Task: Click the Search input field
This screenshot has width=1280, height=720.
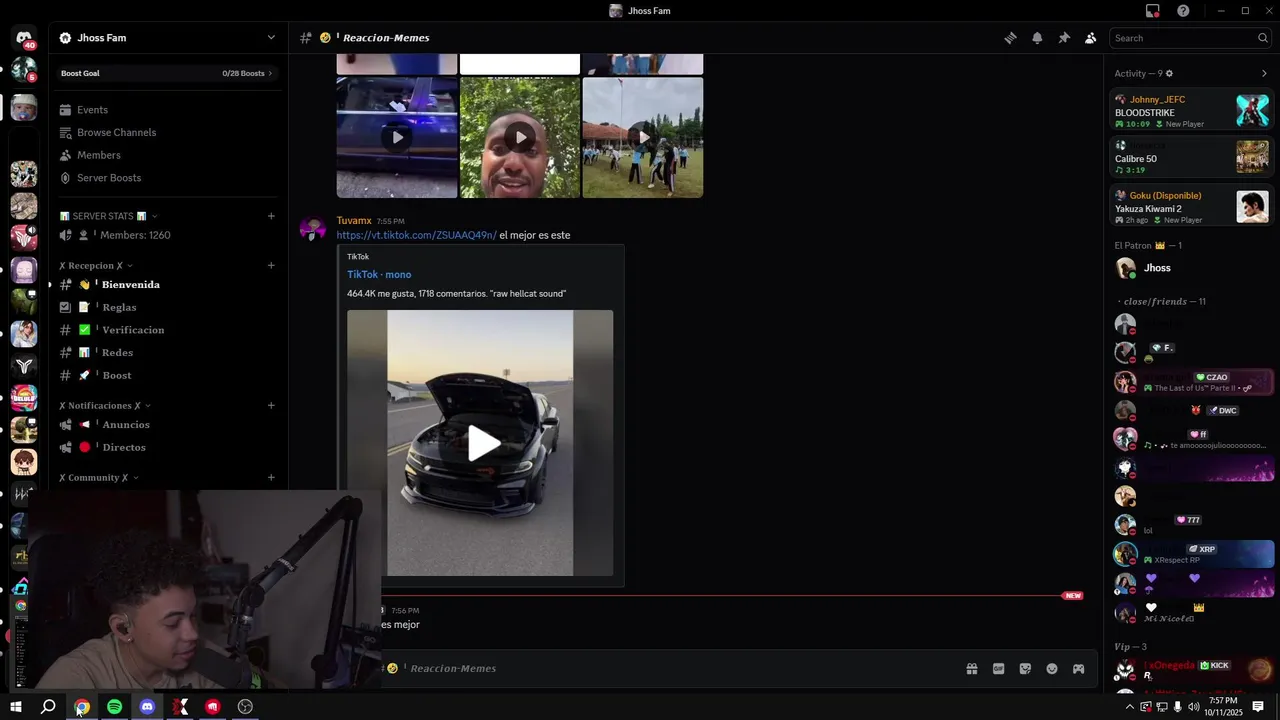Action: pos(1190,38)
